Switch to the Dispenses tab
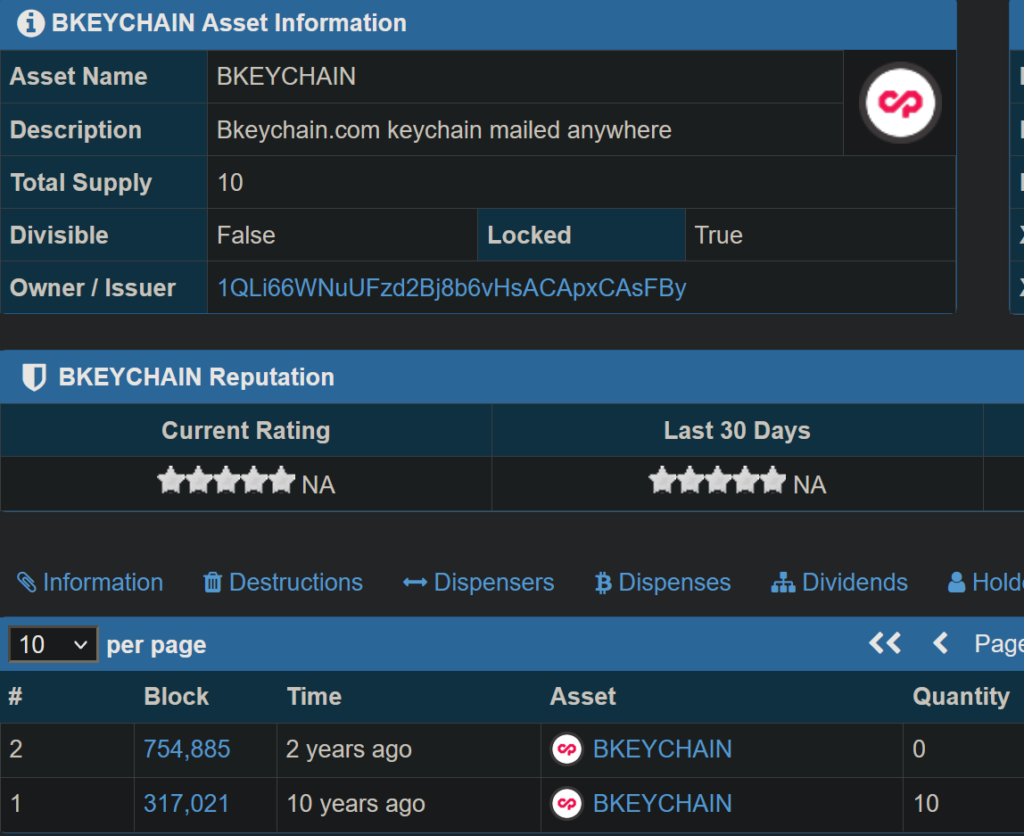 [x=663, y=582]
